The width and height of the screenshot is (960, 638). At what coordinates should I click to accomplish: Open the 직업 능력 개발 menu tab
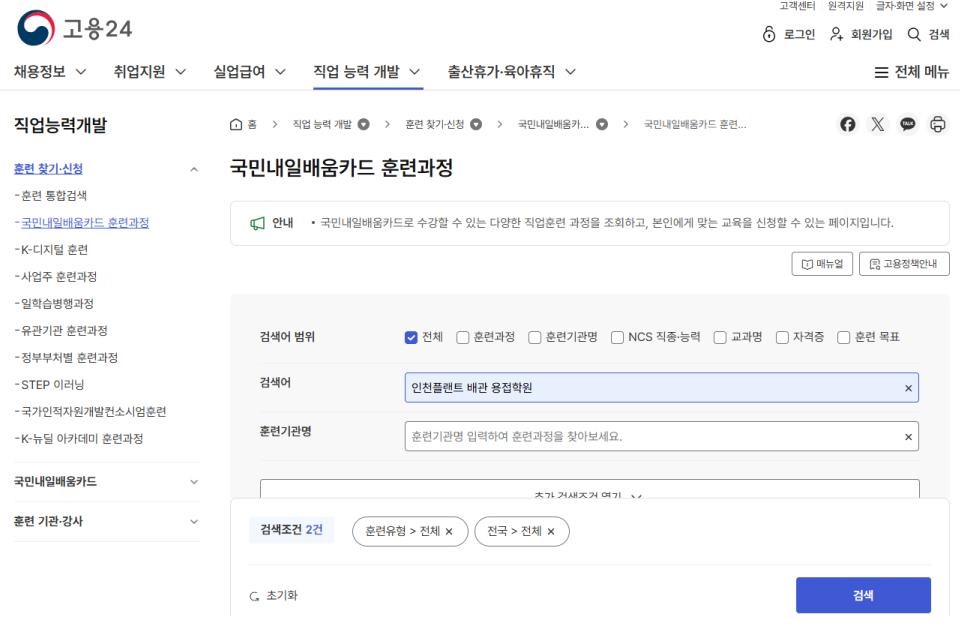[367, 72]
